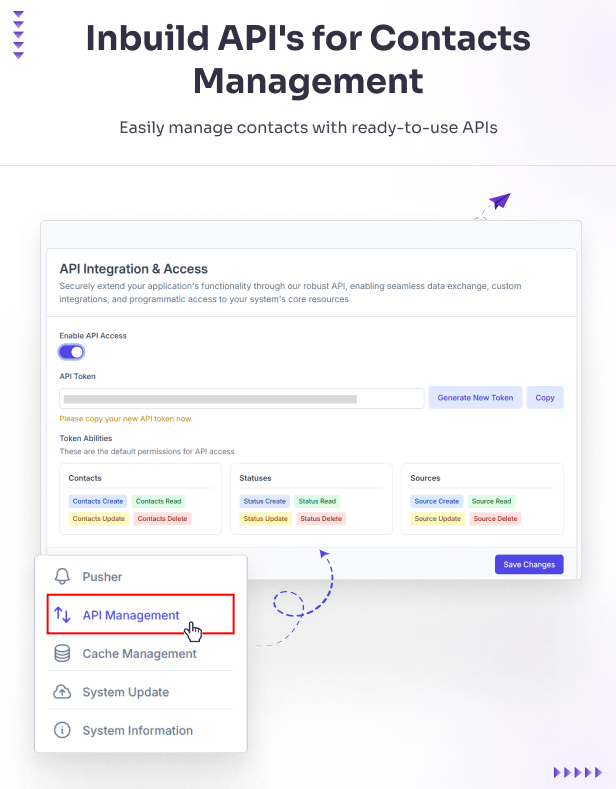Click the Source Read ability tag
The height and width of the screenshot is (789, 616).
491,501
